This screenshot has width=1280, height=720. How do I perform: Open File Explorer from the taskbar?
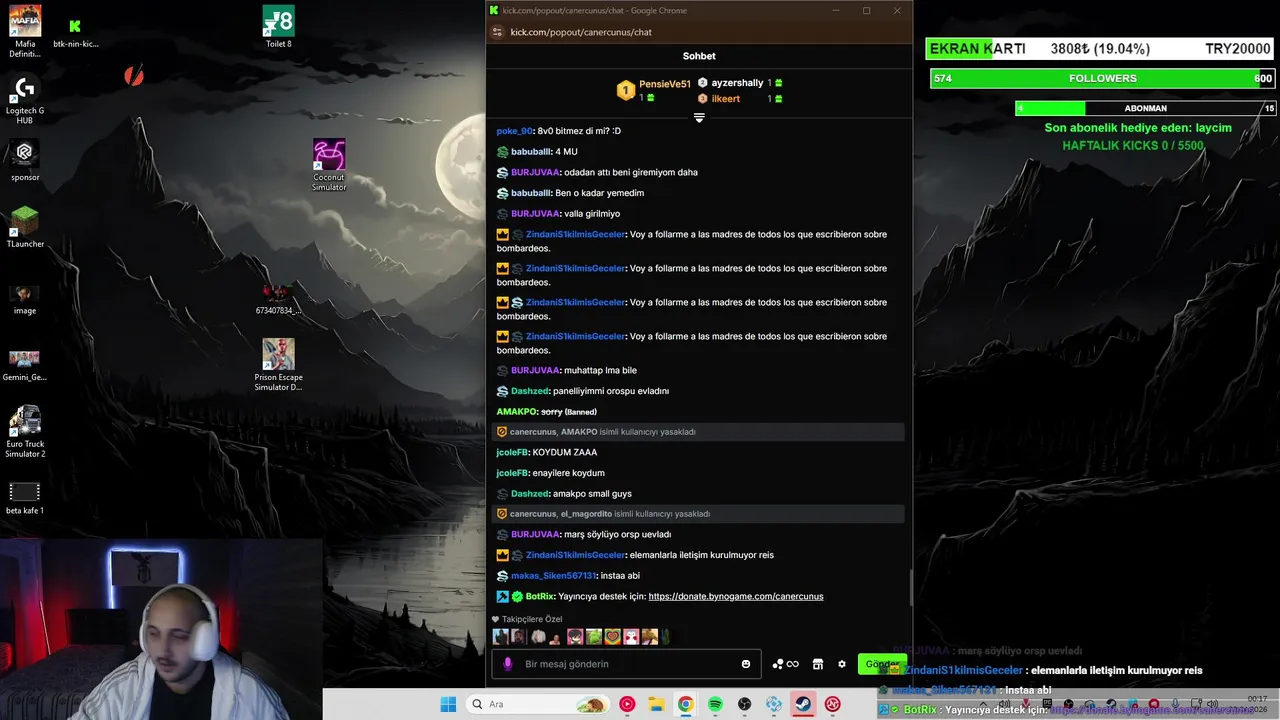656,704
